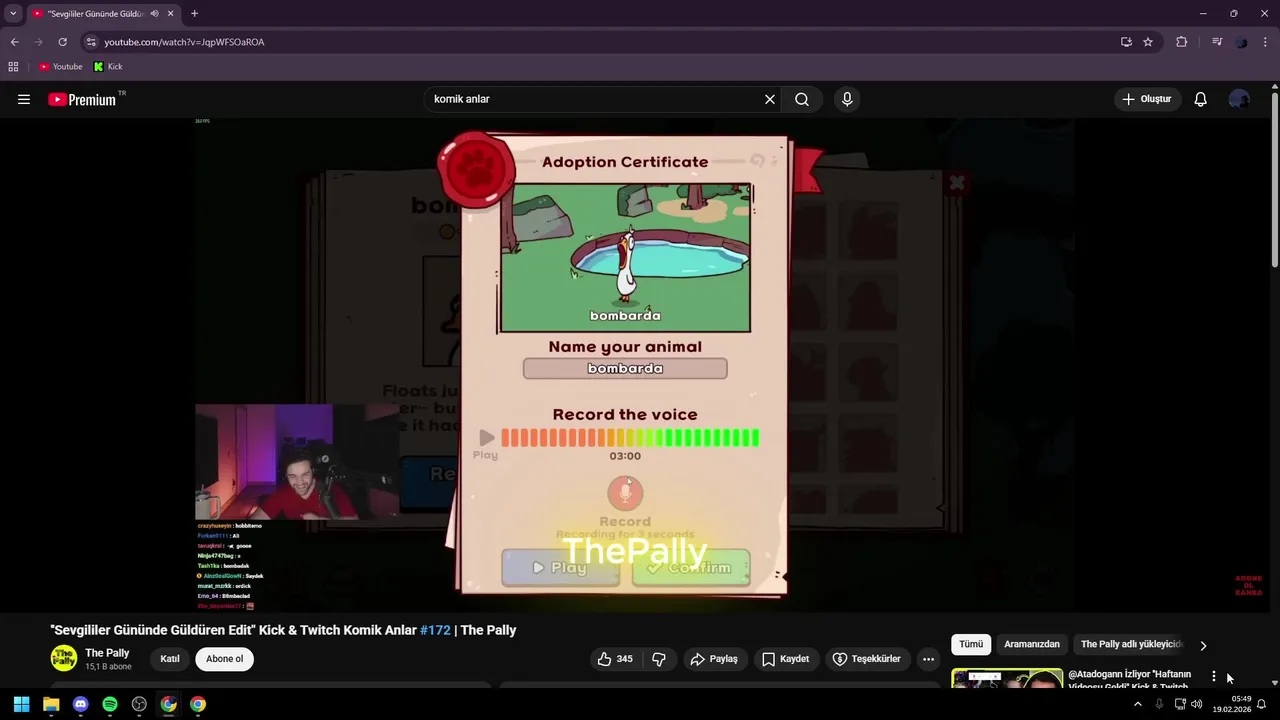Click the youtube.com URL address bar
The width and height of the screenshot is (1280, 720).
tap(184, 42)
